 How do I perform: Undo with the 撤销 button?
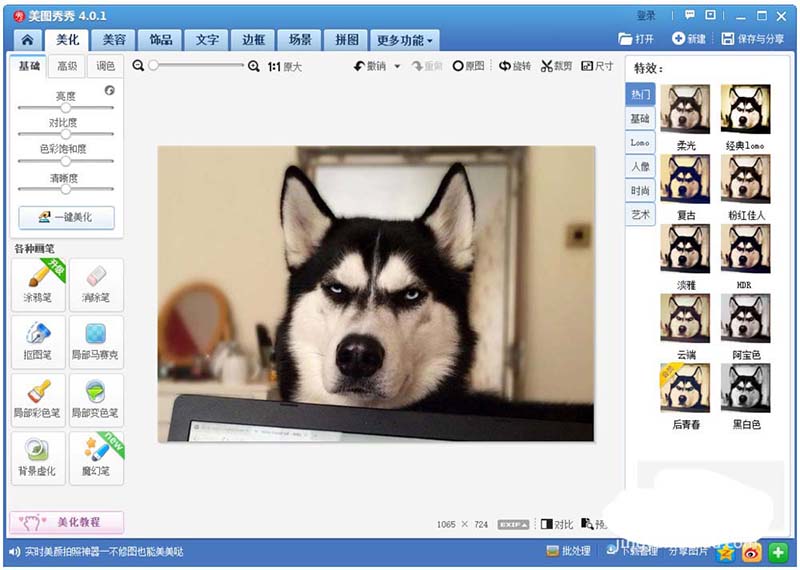(x=370, y=66)
